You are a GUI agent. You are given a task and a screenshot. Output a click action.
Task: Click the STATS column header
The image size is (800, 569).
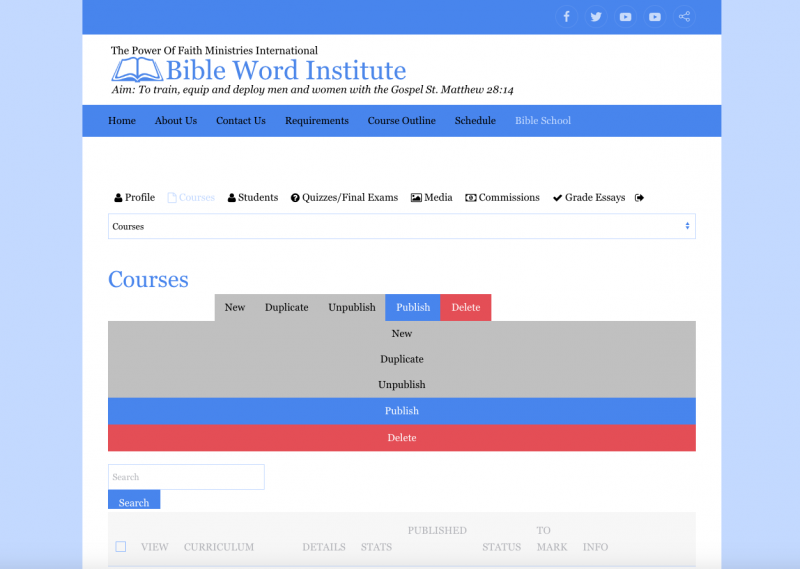(x=377, y=547)
